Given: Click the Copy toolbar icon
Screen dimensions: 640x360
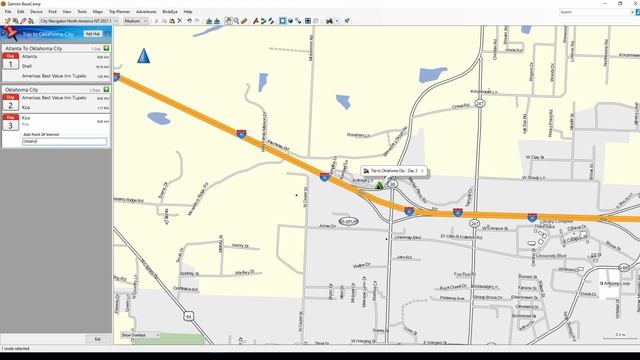Looking at the screenshot, I should [164, 21].
